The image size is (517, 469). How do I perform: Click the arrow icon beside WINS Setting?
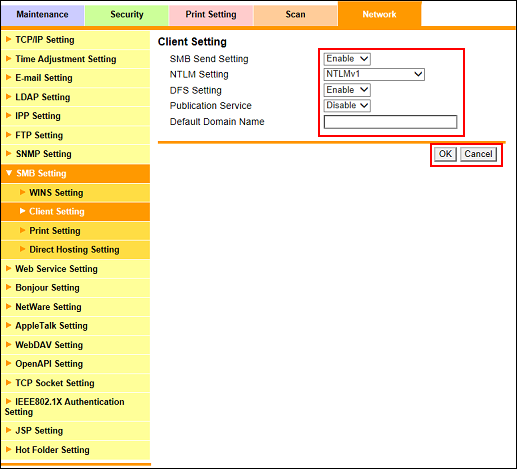coord(22,192)
